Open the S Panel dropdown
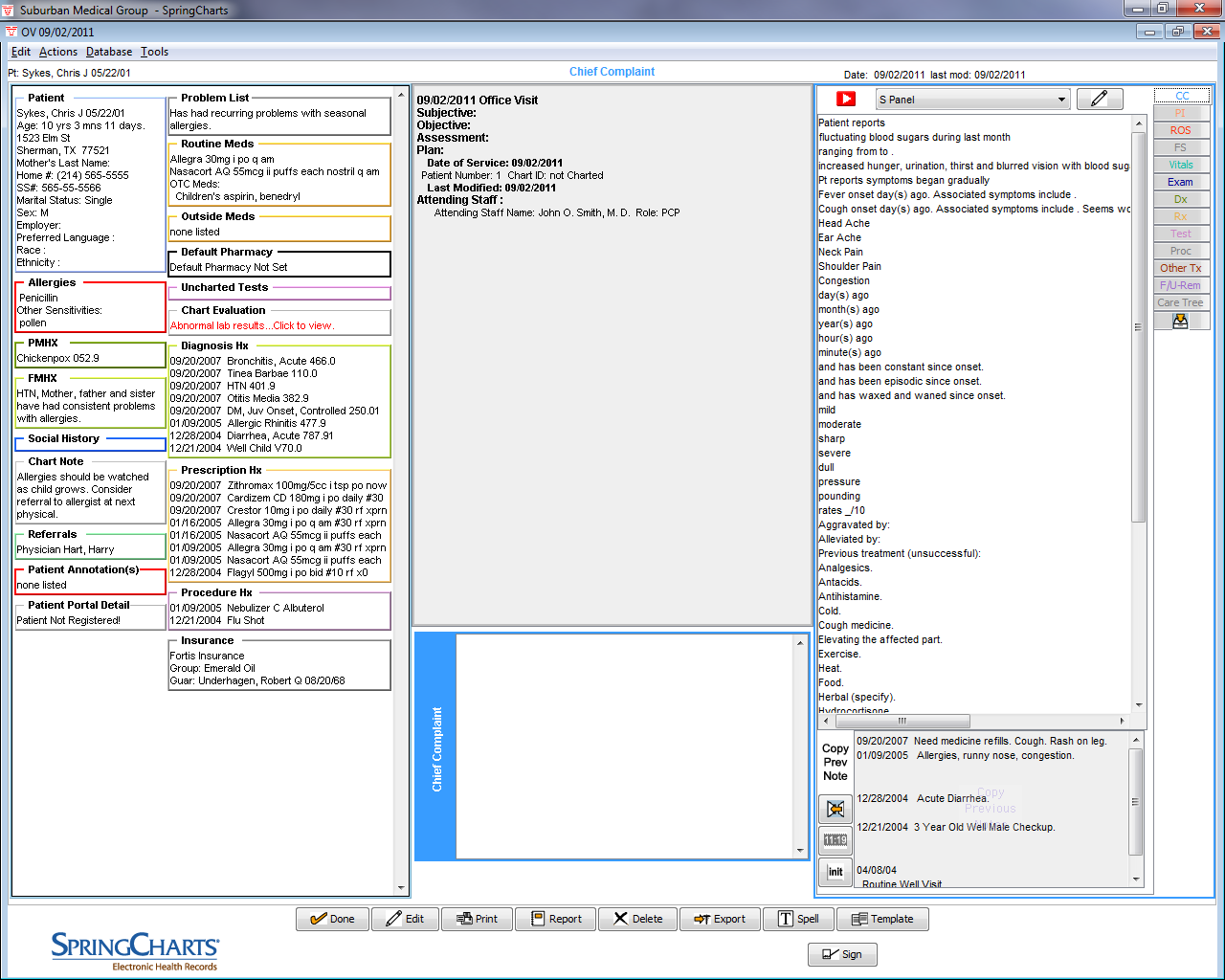1225x980 pixels. [972, 100]
